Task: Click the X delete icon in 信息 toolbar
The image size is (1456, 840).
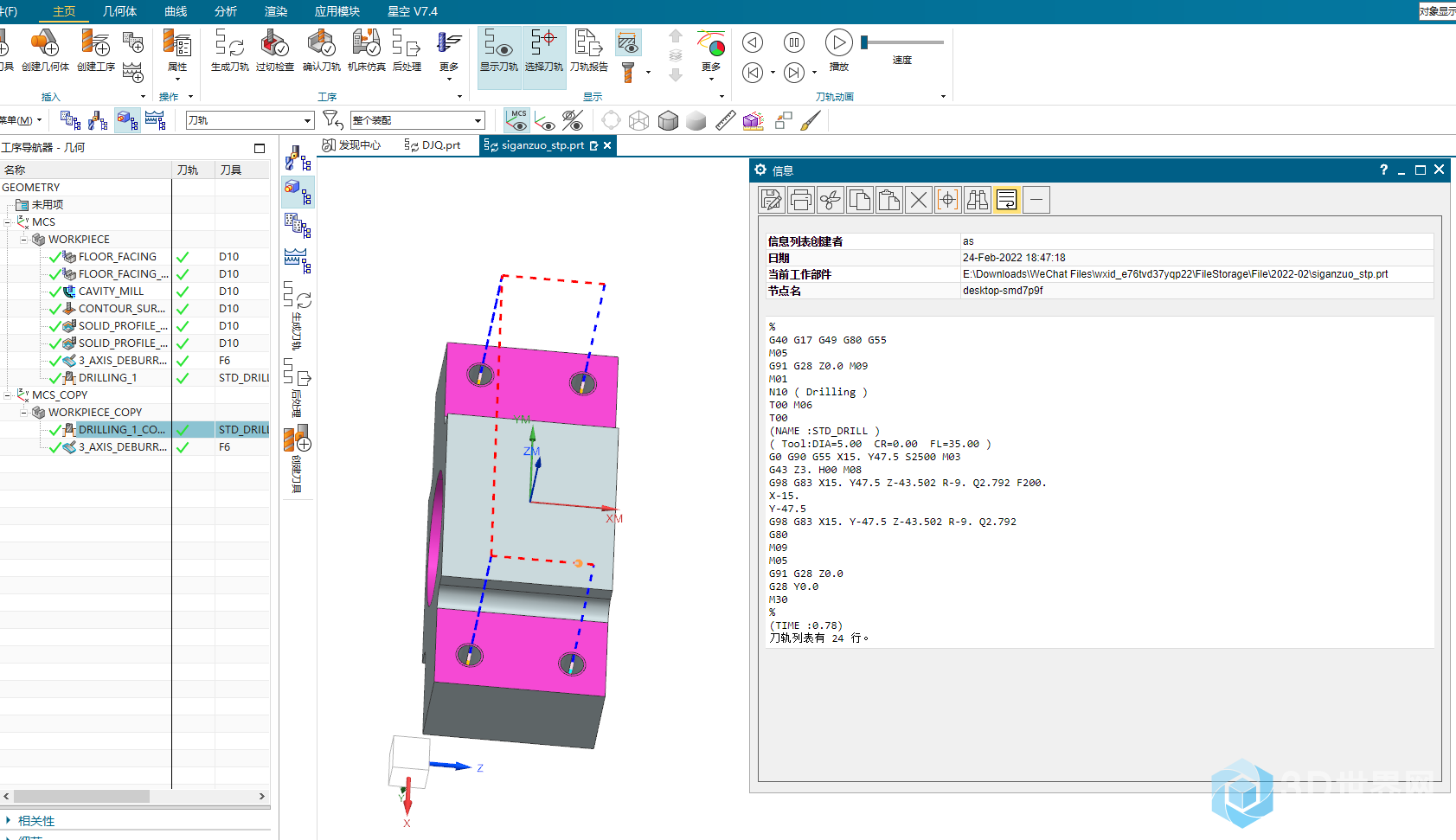Action: point(919,200)
